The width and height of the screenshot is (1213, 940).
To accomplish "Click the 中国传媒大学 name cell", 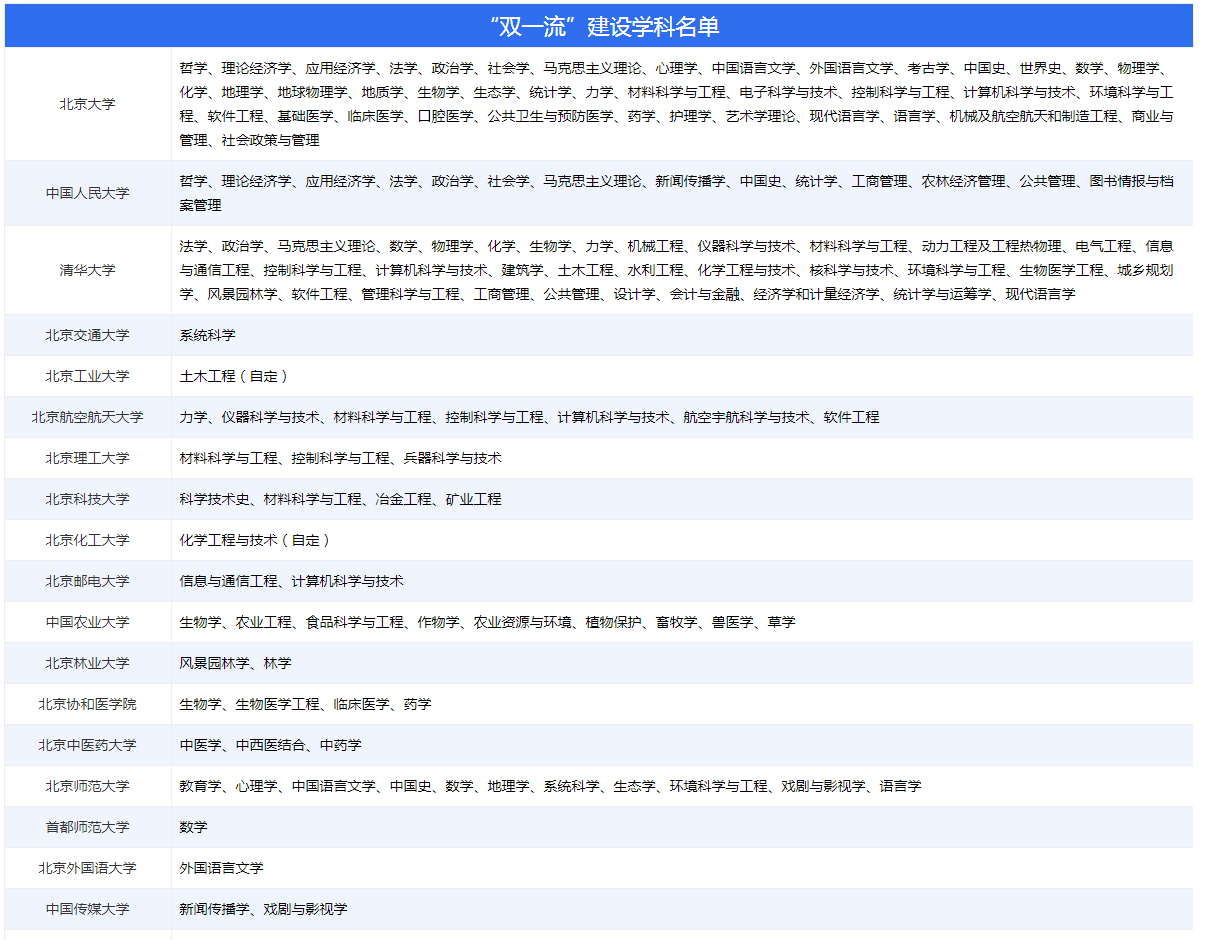I will (87, 909).
